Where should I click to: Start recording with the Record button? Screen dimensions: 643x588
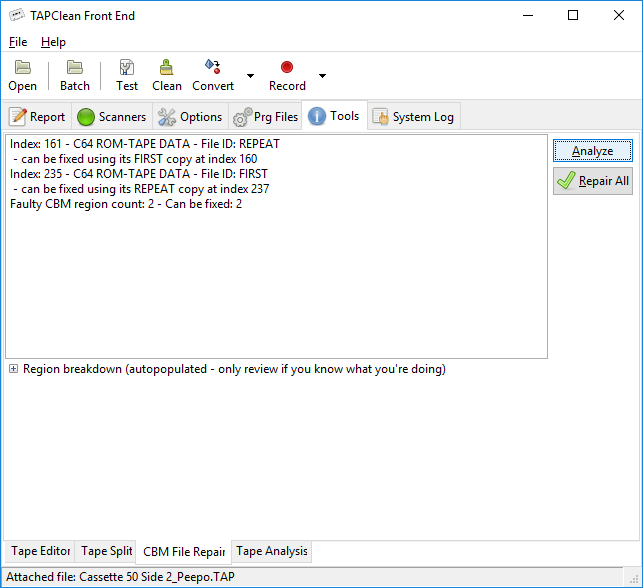(287, 76)
